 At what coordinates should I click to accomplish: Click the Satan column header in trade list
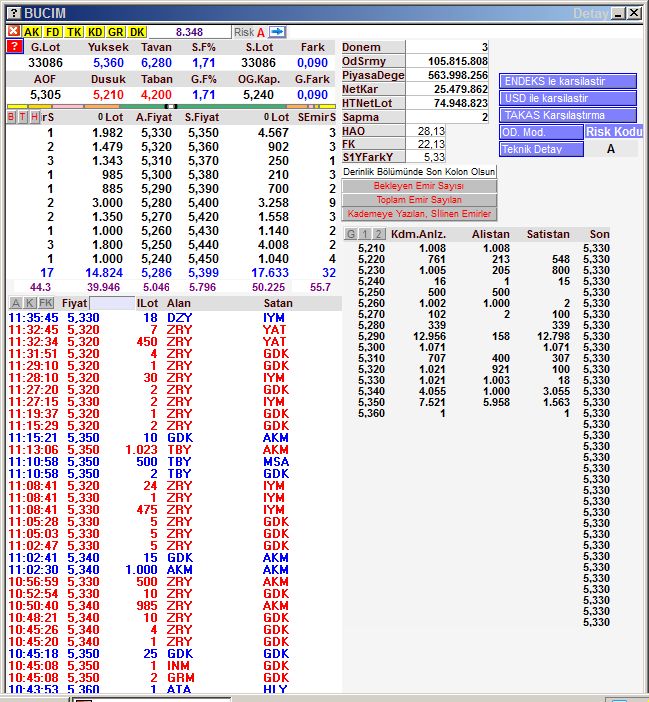point(278,303)
